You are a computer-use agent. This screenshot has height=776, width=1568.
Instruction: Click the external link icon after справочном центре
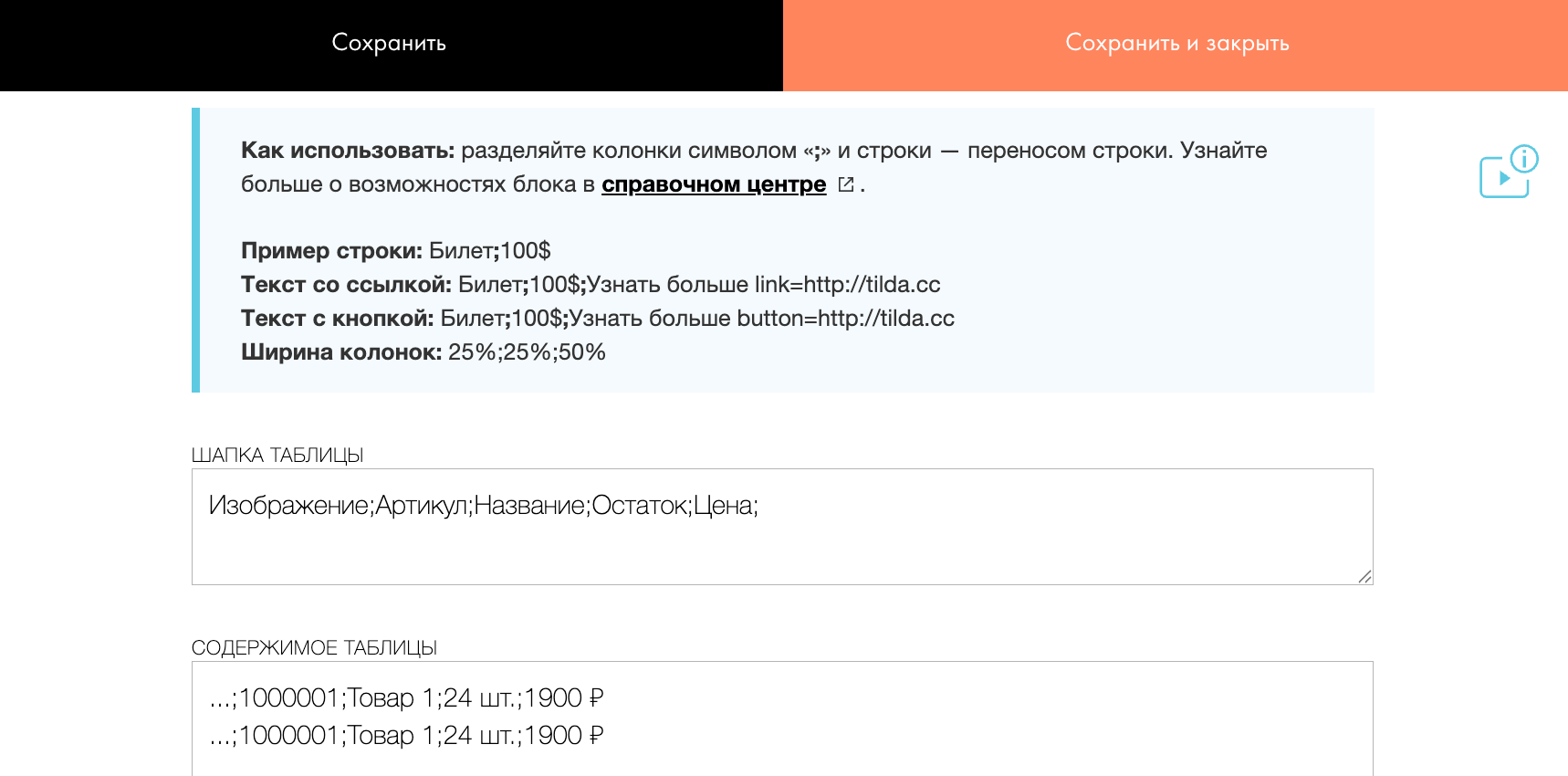tap(846, 184)
